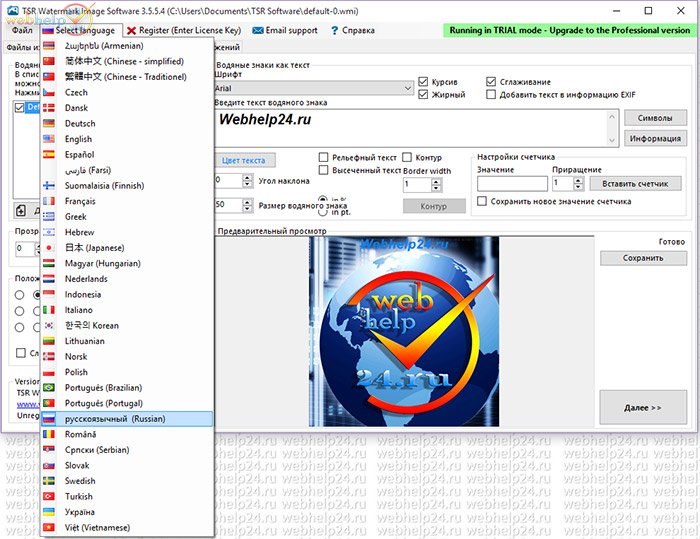Click the Вставить счетчик button

(x=635, y=184)
